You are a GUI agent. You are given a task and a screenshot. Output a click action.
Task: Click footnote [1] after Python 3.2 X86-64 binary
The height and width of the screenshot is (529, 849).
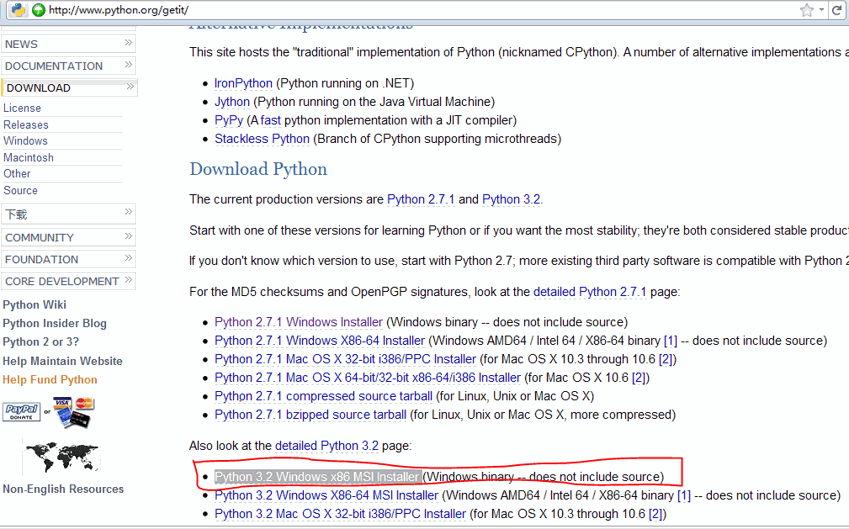pyautogui.click(x=684, y=495)
